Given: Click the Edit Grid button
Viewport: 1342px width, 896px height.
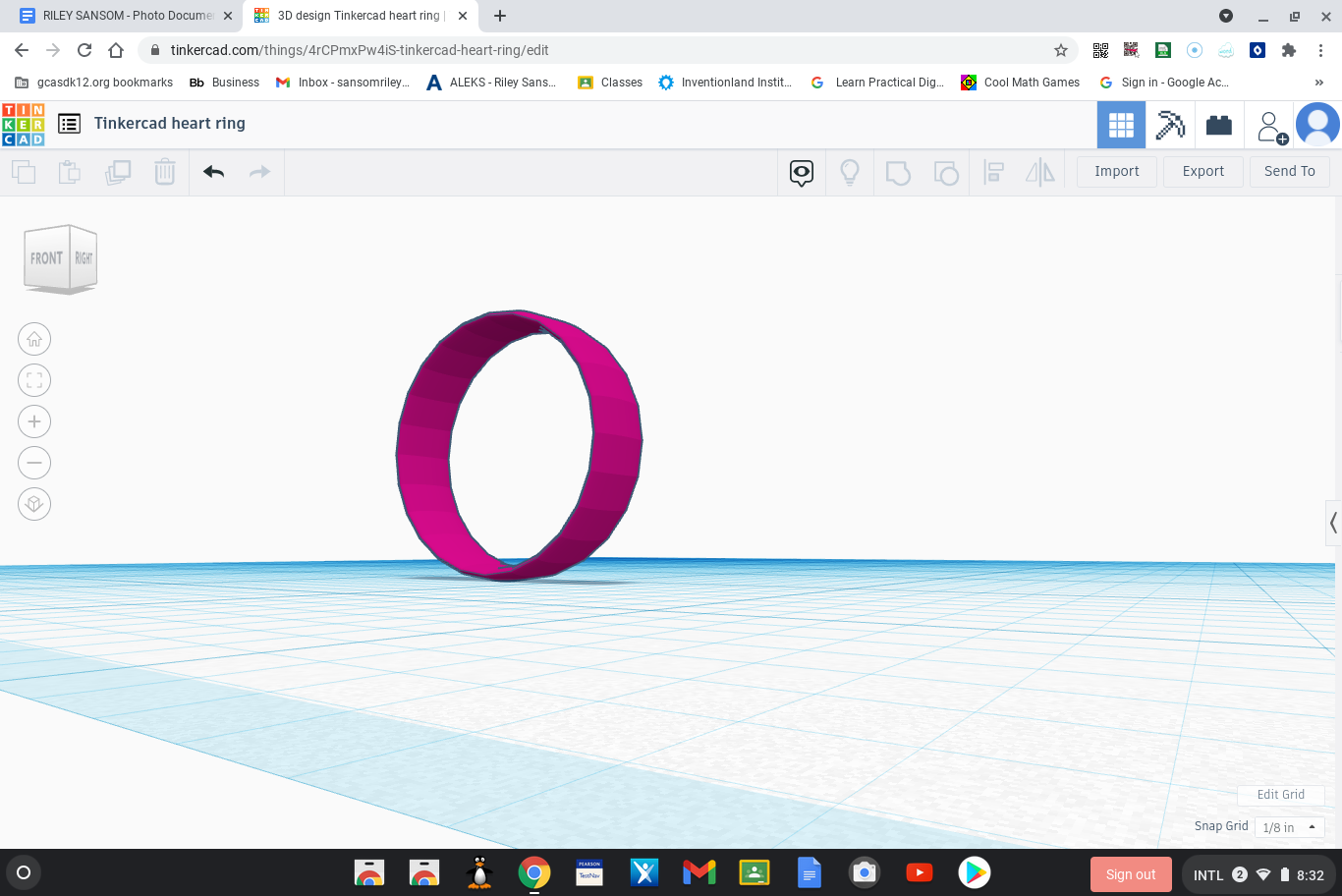Looking at the screenshot, I should [1280, 794].
